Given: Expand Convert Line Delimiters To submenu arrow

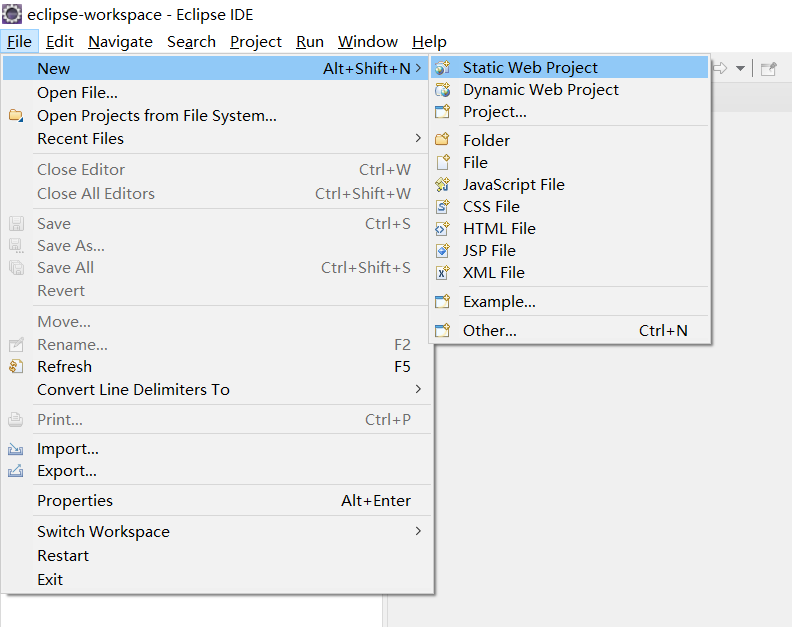Looking at the screenshot, I should coord(418,389).
